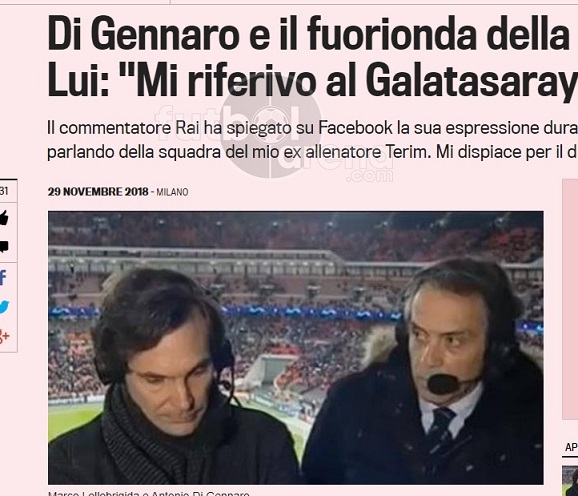Open comments via speech bubble icon
The height and width of the screenshot is (496, 578).
click(x=4, y=246)
